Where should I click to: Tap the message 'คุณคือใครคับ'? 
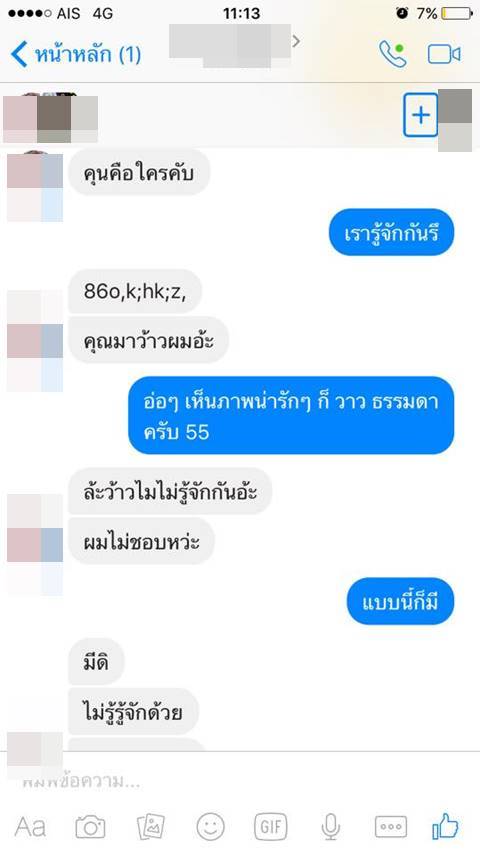(x=139, y=173)
